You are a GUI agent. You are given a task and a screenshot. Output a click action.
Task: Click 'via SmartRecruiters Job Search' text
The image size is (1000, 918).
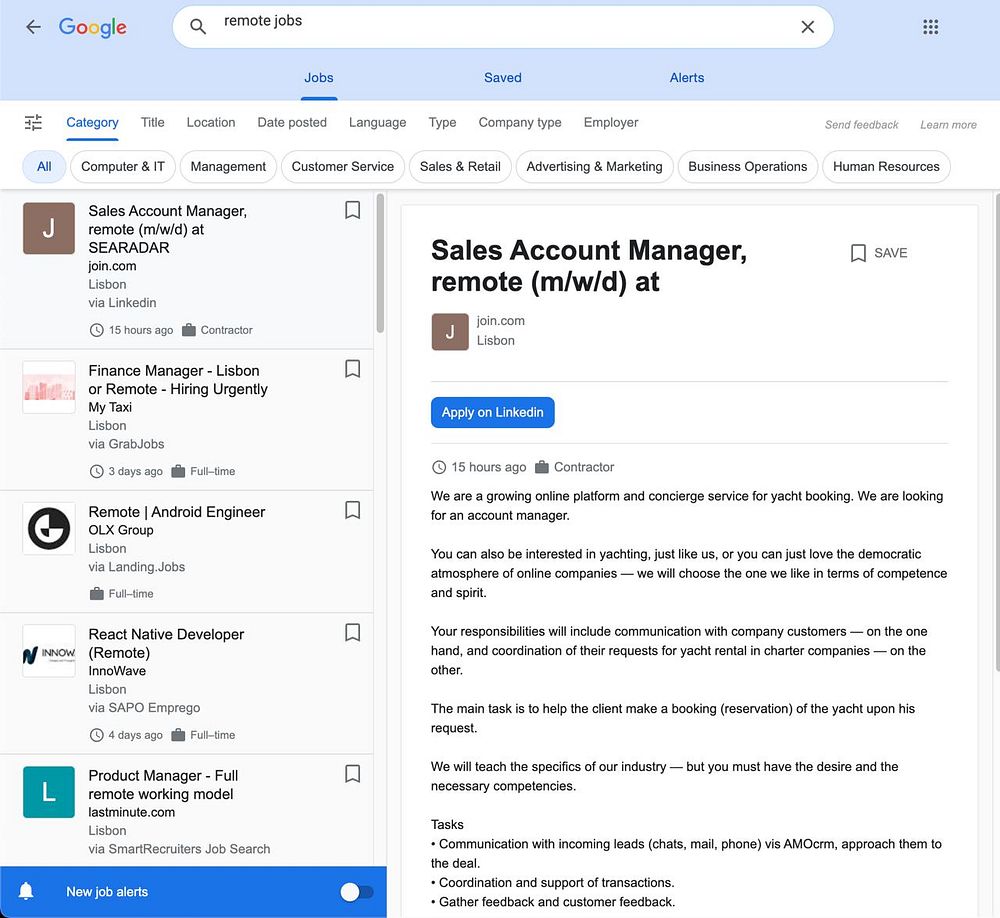click(x=179, y=849)
